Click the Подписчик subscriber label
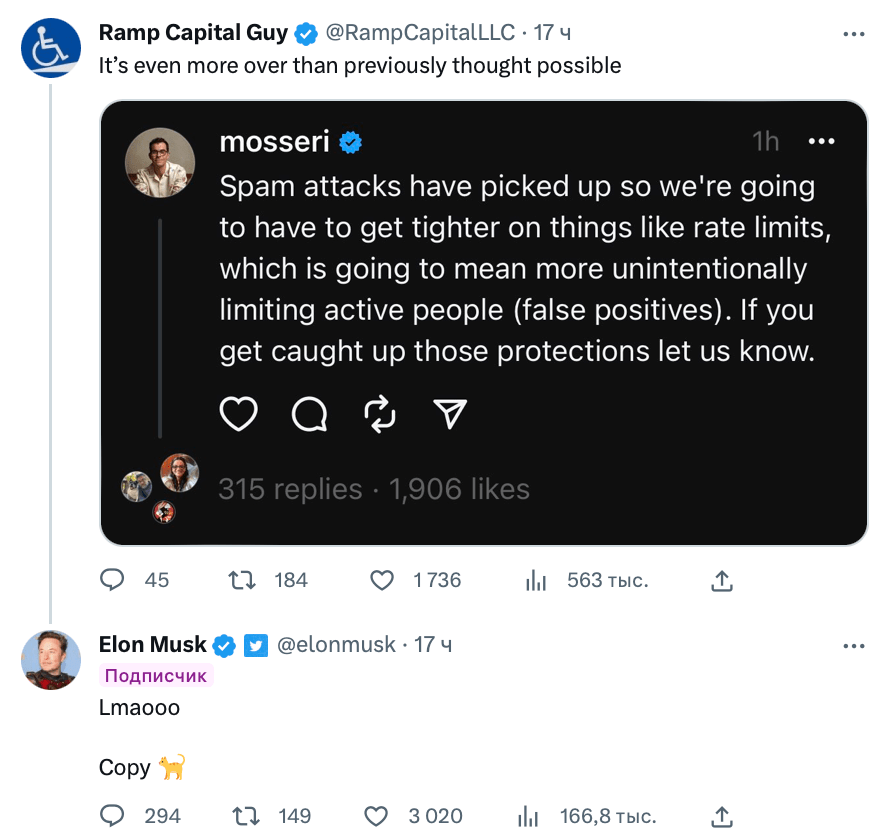 point(156,675)
